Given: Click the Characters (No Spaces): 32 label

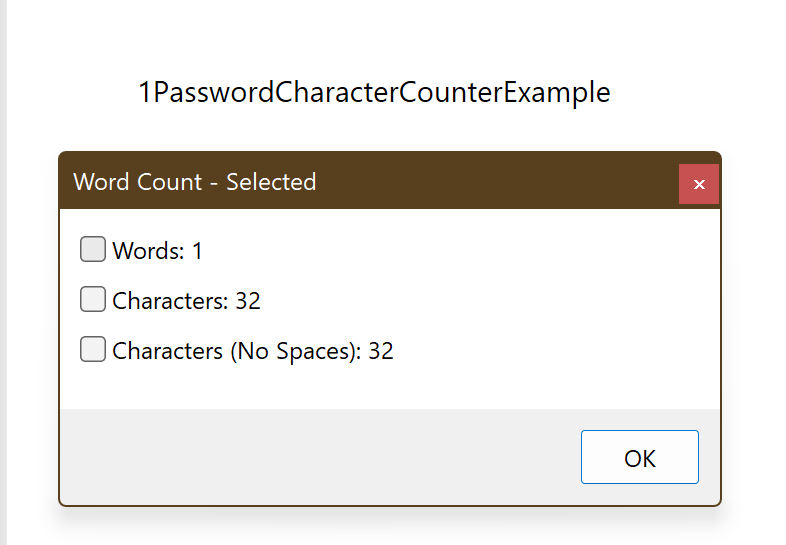Looking at the screenshot, I should coord(253,351).
